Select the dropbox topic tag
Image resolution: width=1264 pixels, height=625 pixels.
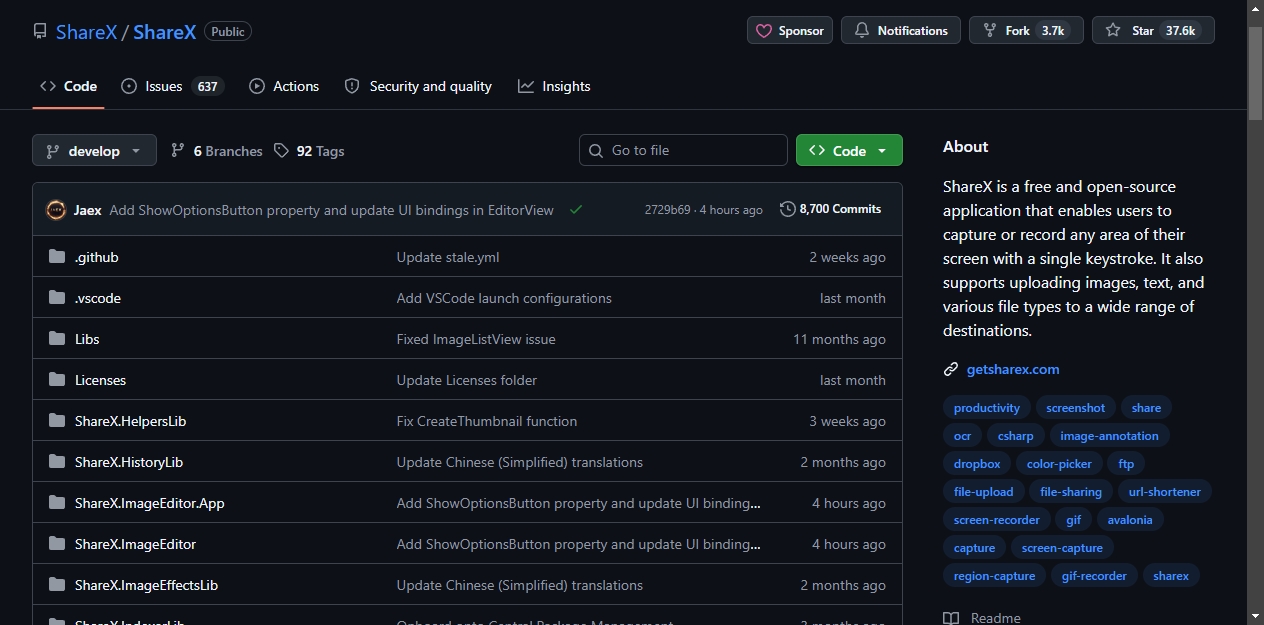[x=977, y=464]
